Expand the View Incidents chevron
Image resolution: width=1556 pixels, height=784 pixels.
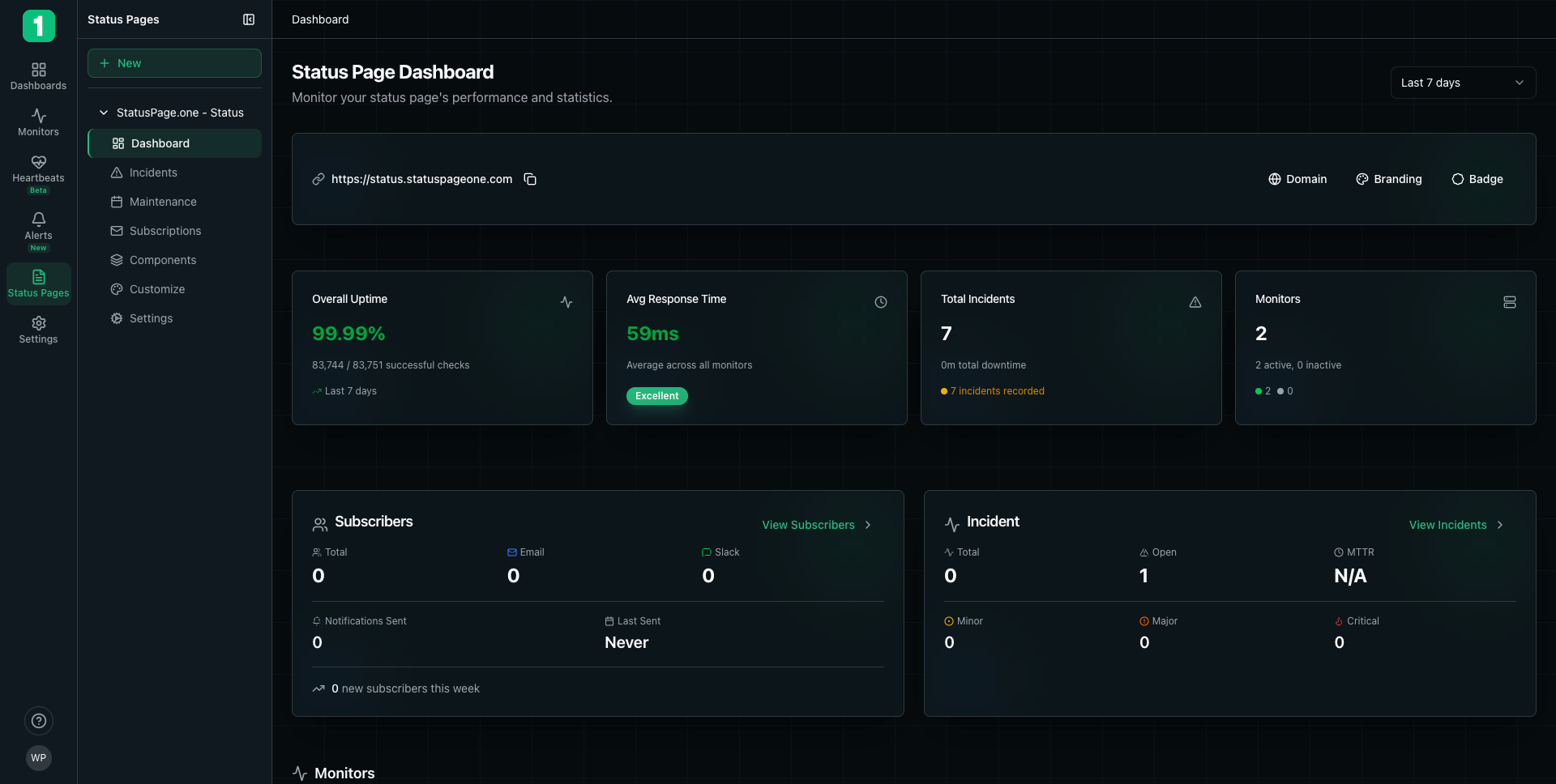coord(1499,525)
